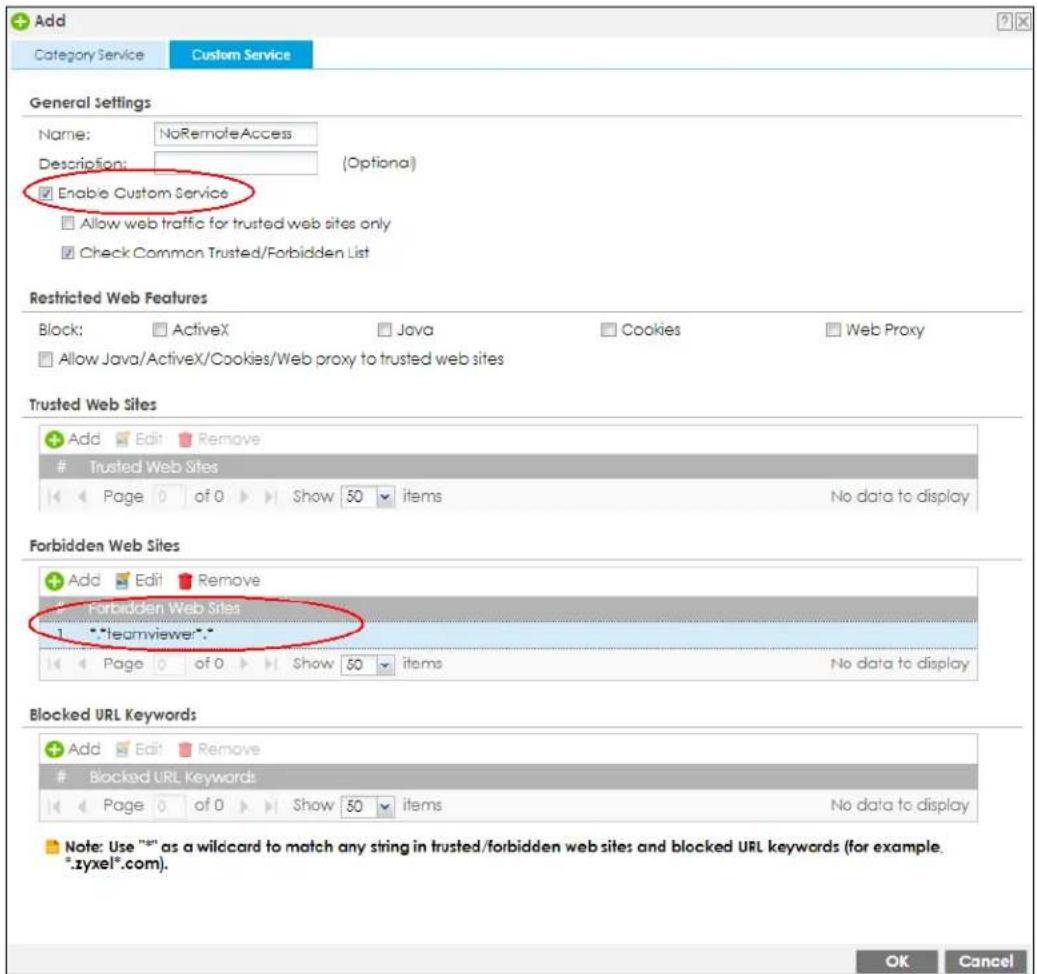
Task: Click page number field in Blocked URL Keywords
Action: [x=169, y=806]
